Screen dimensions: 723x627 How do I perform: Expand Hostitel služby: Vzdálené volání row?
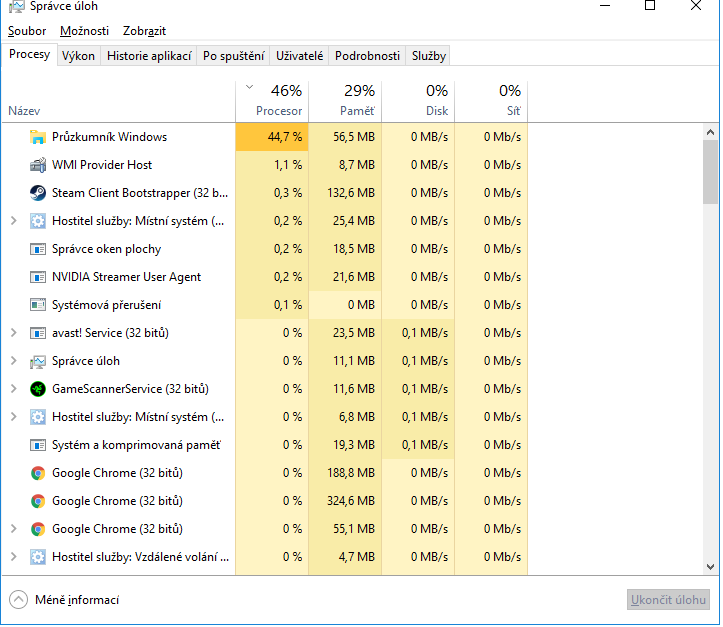tap(13, 557)
